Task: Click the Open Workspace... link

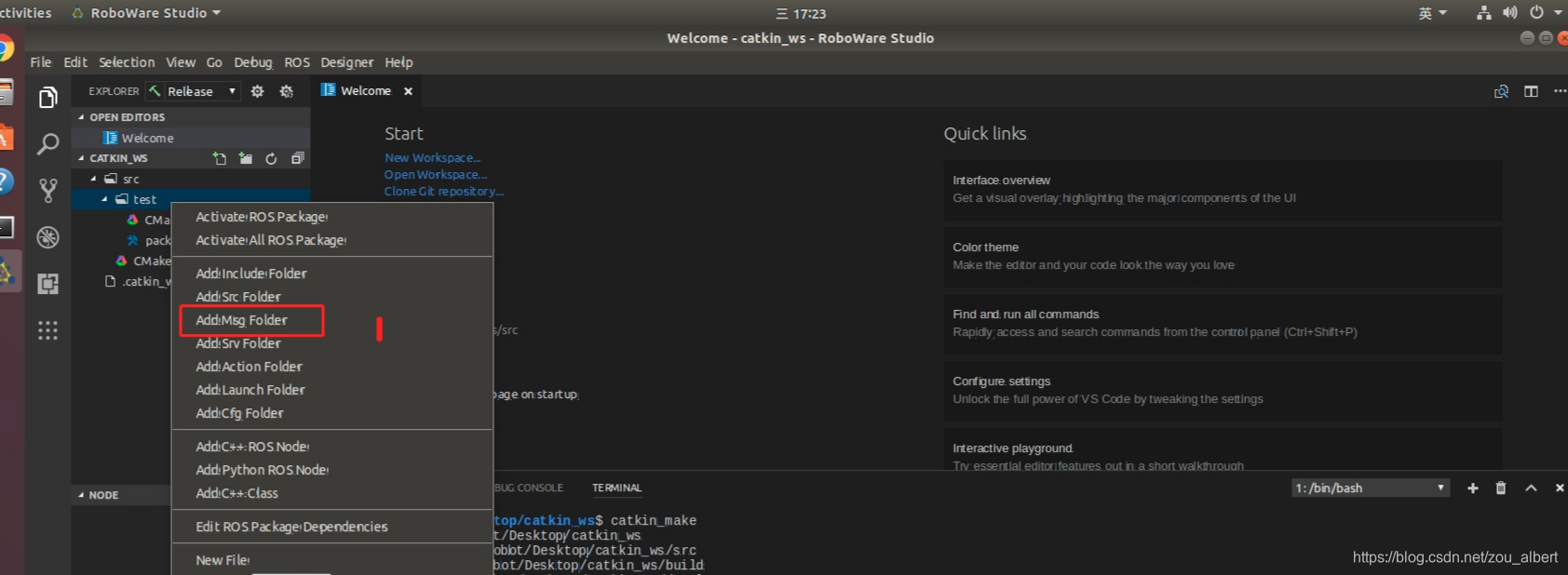Action: click(x=436, y=175)
